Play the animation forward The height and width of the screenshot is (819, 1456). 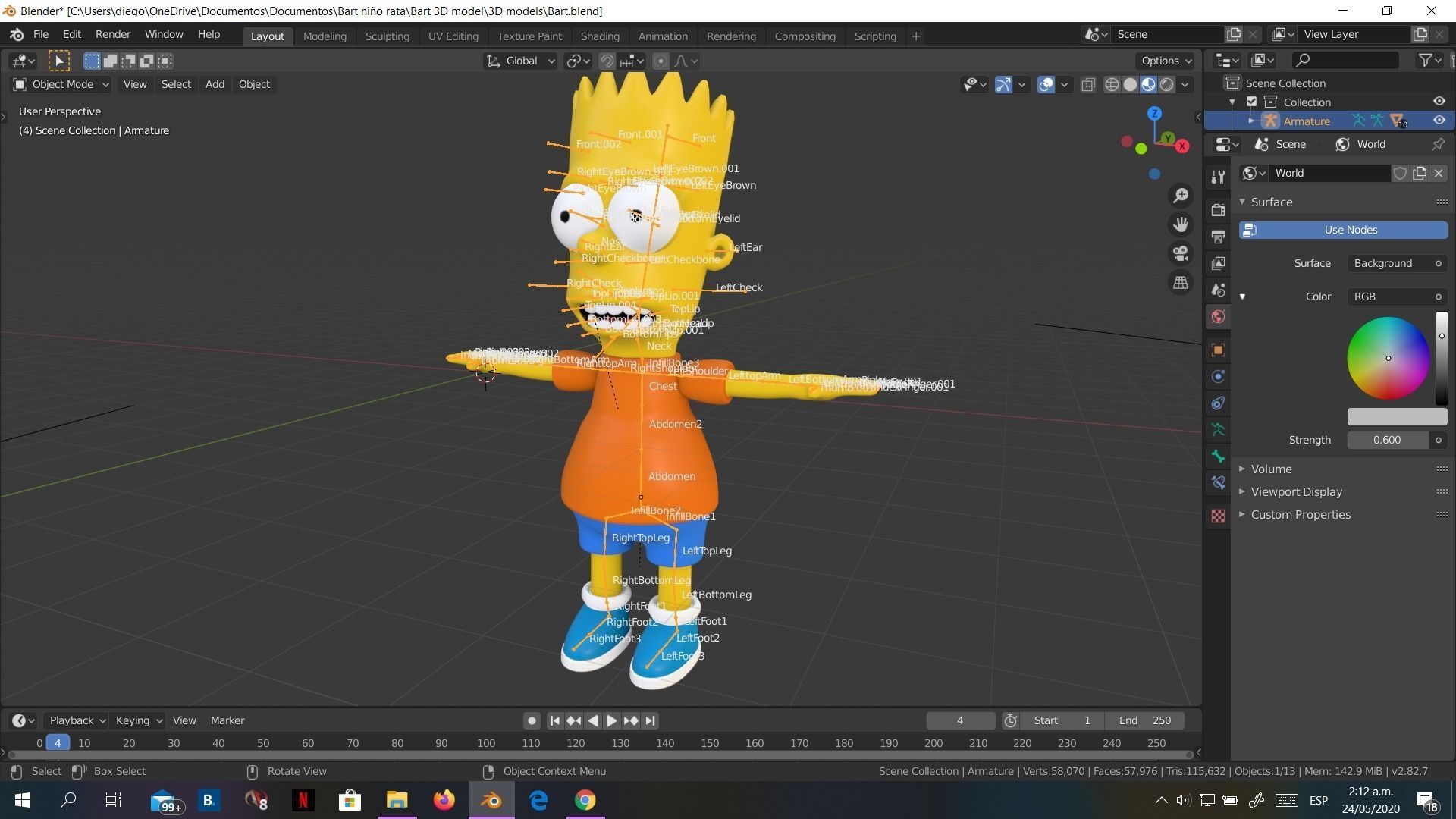[611, 720]
